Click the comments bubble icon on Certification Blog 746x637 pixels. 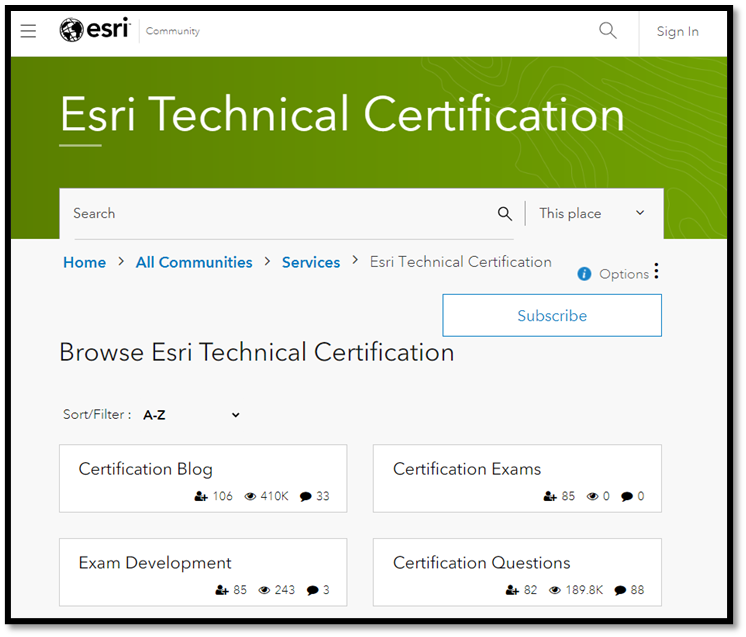point(305,497)
